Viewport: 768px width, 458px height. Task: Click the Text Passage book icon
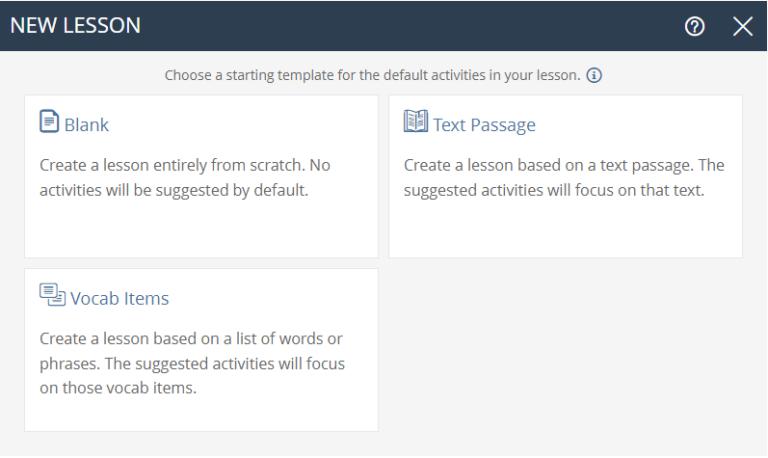(415, 122)
